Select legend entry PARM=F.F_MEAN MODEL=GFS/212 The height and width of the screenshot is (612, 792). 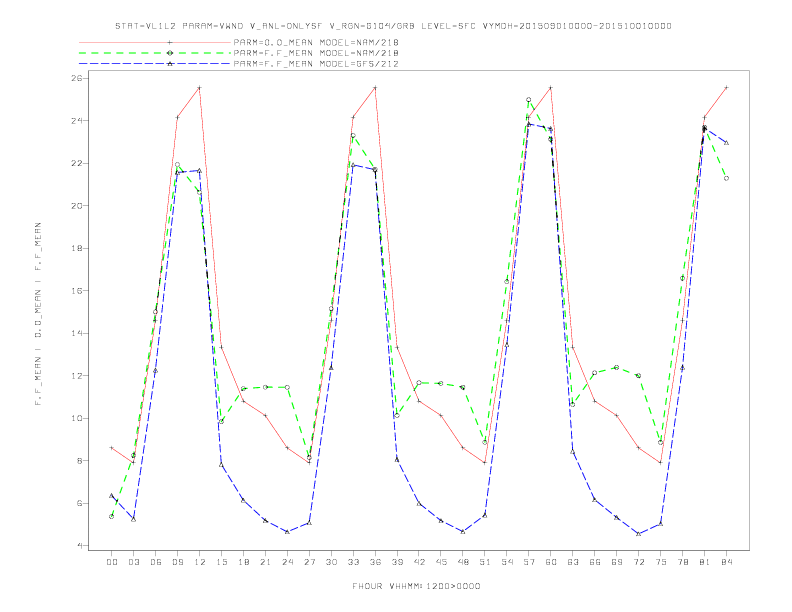[316, 64]
